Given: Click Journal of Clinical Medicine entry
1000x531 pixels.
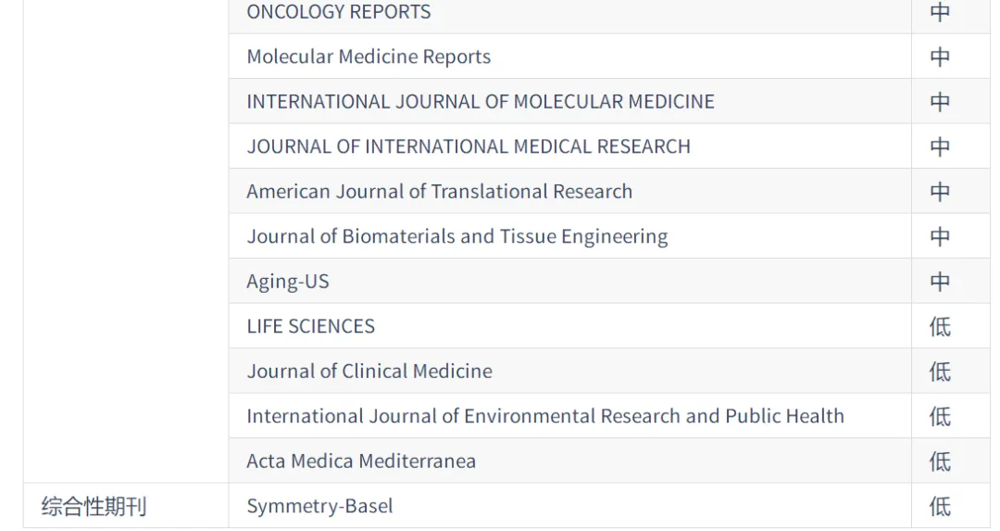Looking at the screenshot, I should coord(369,372).
